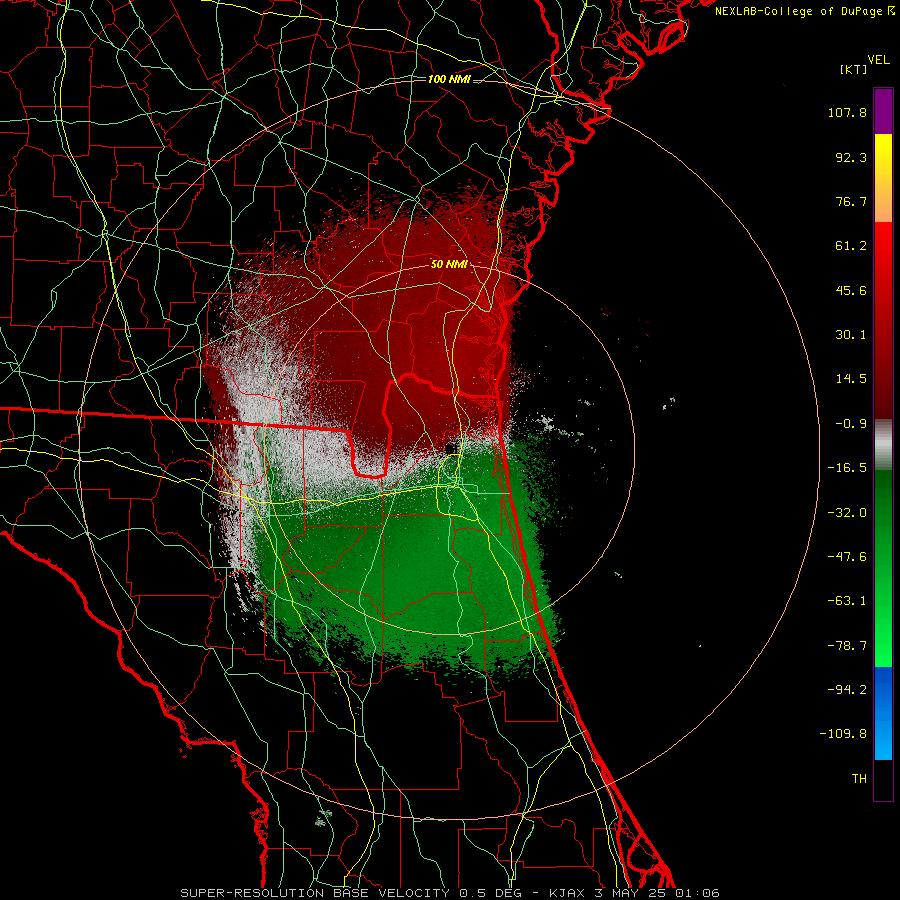The height and width of the screenshot is (900, 900).
Task: Click the [KT] units label
Action: [x=853, y=69]
